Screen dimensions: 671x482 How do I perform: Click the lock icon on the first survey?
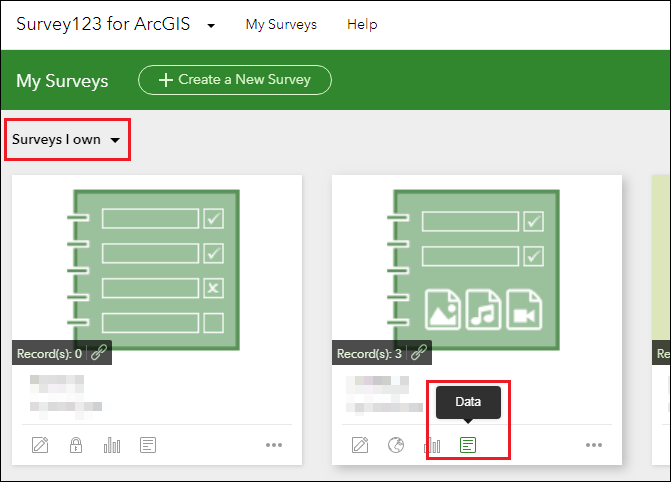(76, 445)
